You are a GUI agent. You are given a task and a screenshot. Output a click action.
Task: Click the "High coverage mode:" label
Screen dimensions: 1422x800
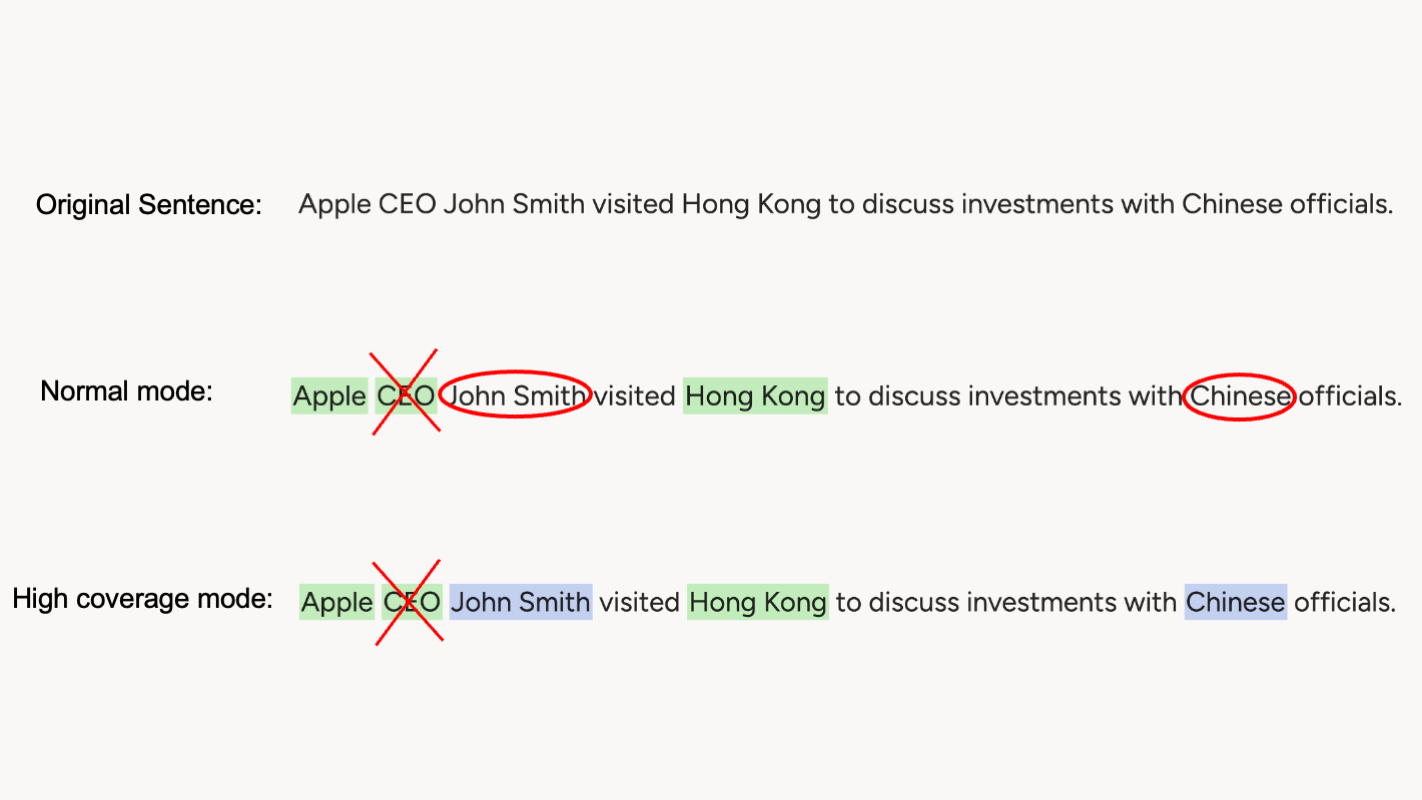[x=142, y=599]
